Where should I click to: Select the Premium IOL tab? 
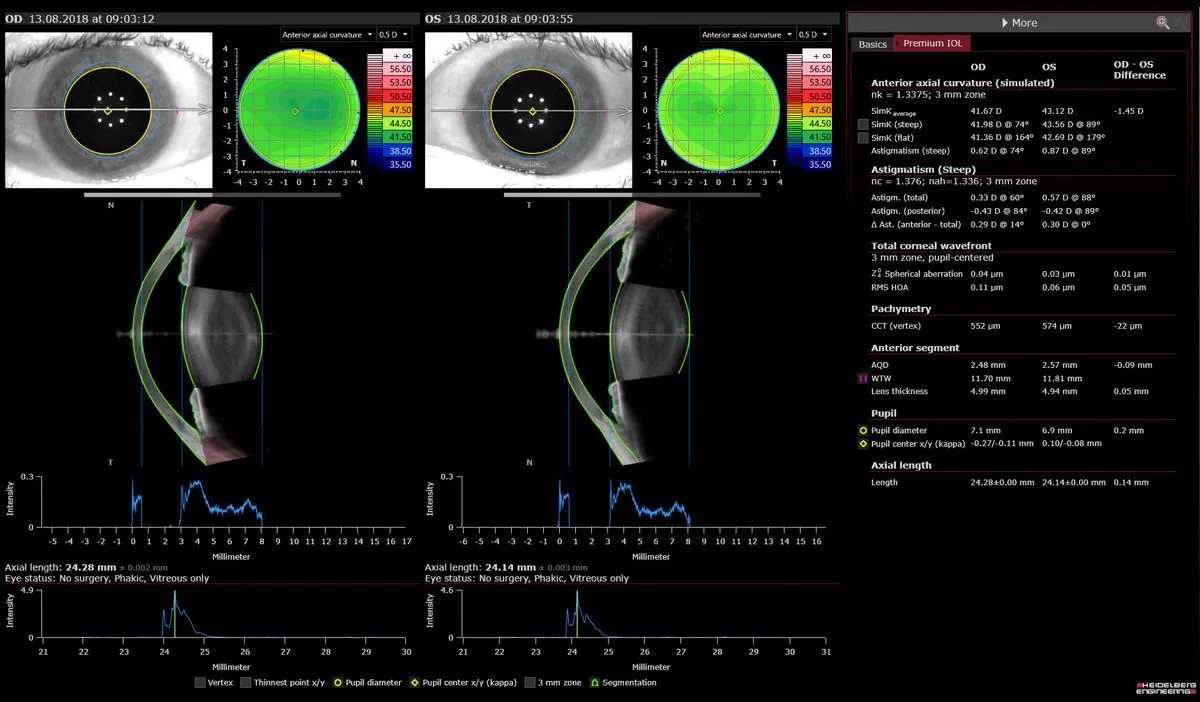931,44
